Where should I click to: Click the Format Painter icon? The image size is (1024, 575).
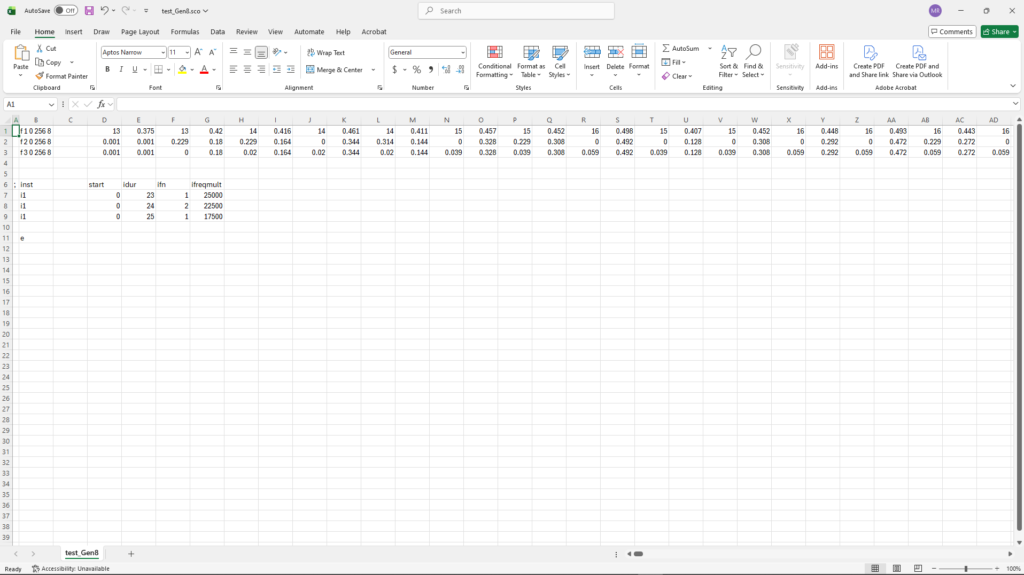[x=40, y=76]
